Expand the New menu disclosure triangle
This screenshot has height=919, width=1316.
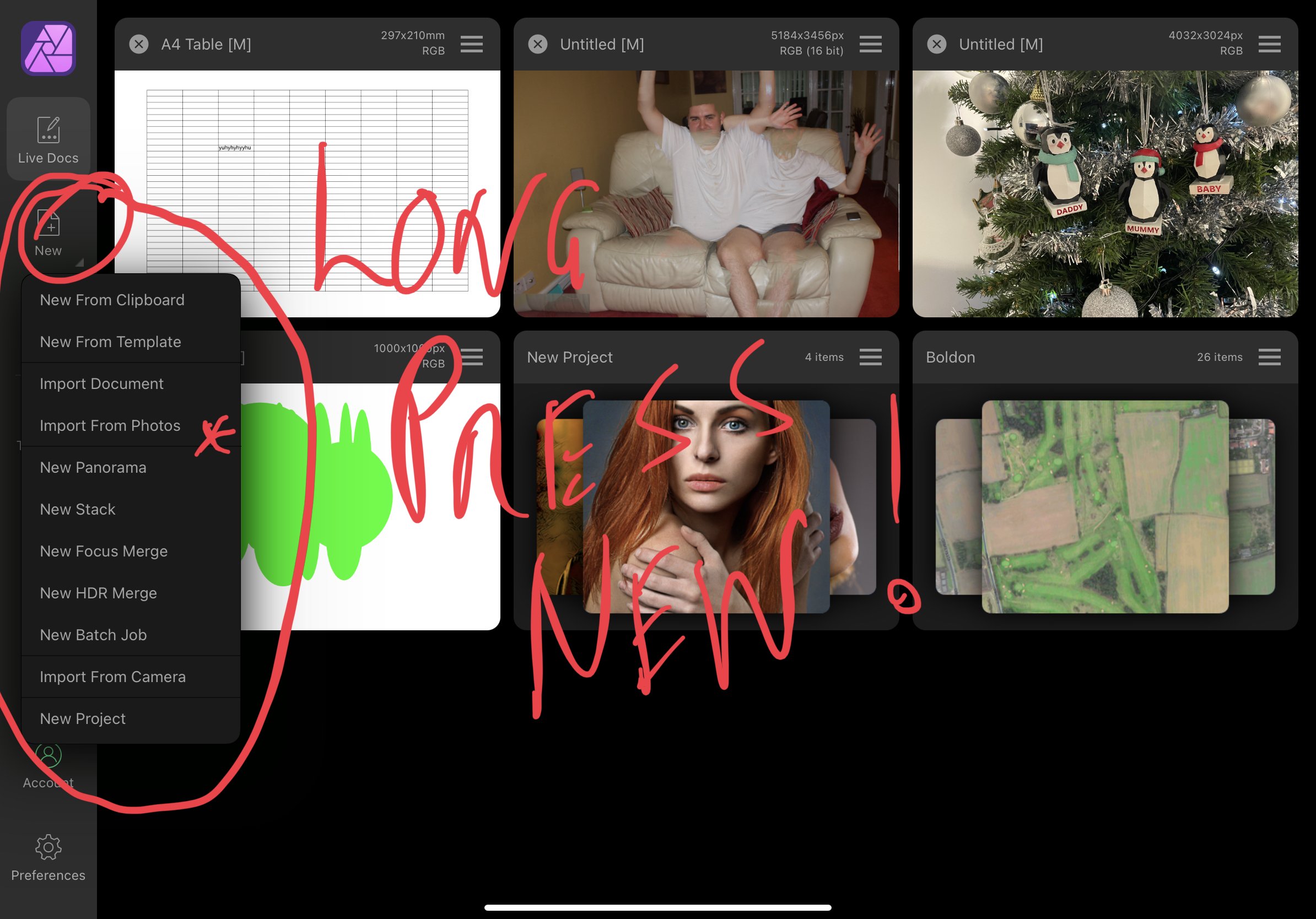point(80,262)
